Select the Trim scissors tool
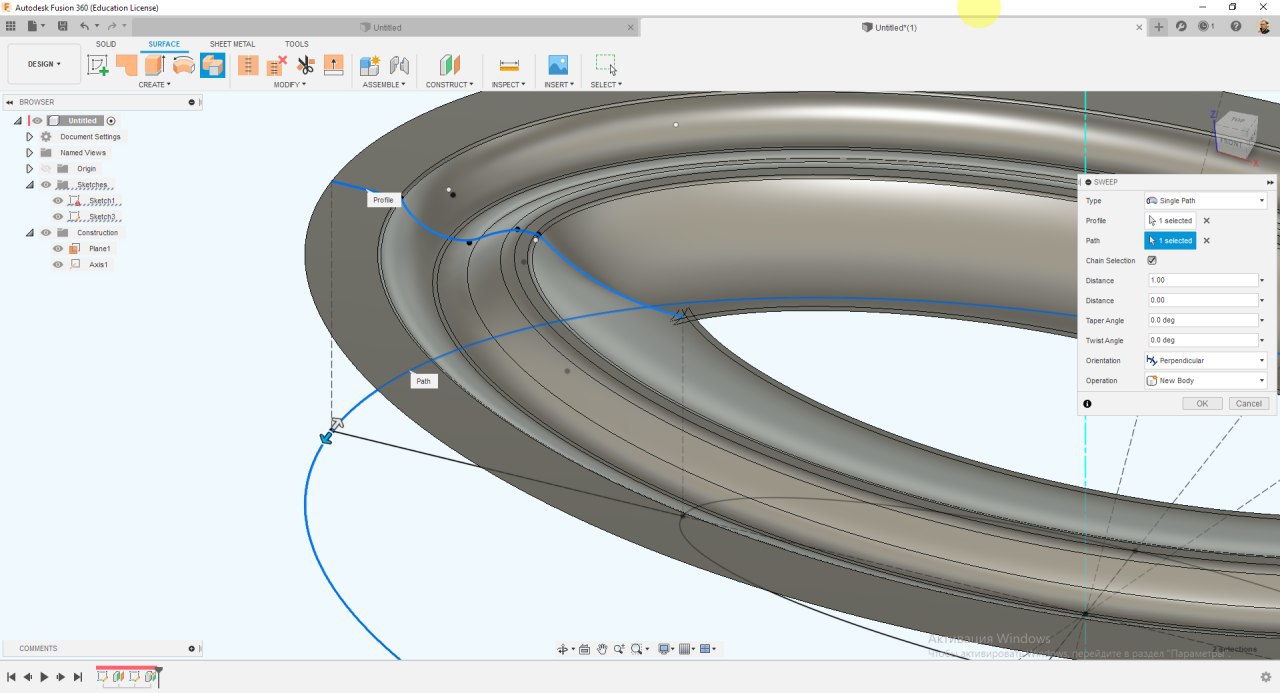This screenshot has height=693, width=1280. point(305,65)
